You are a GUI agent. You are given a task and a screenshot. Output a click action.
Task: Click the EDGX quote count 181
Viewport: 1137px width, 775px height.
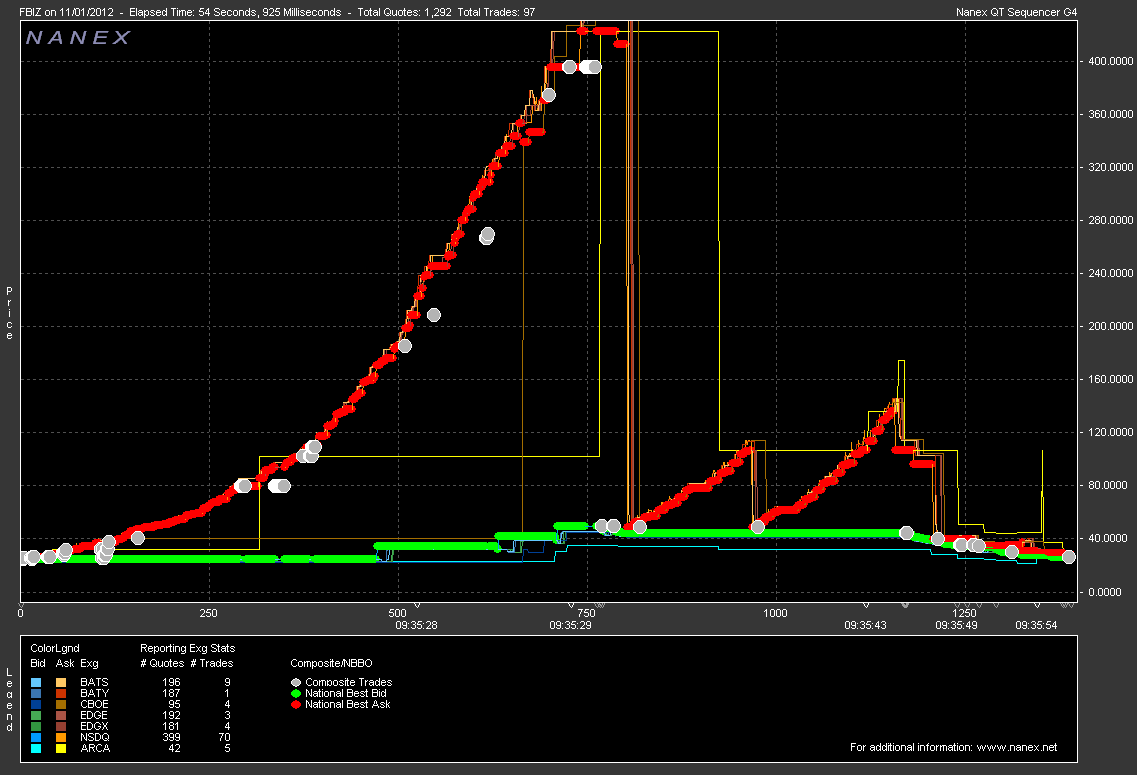pyautogui.click(x=171, y=726)
